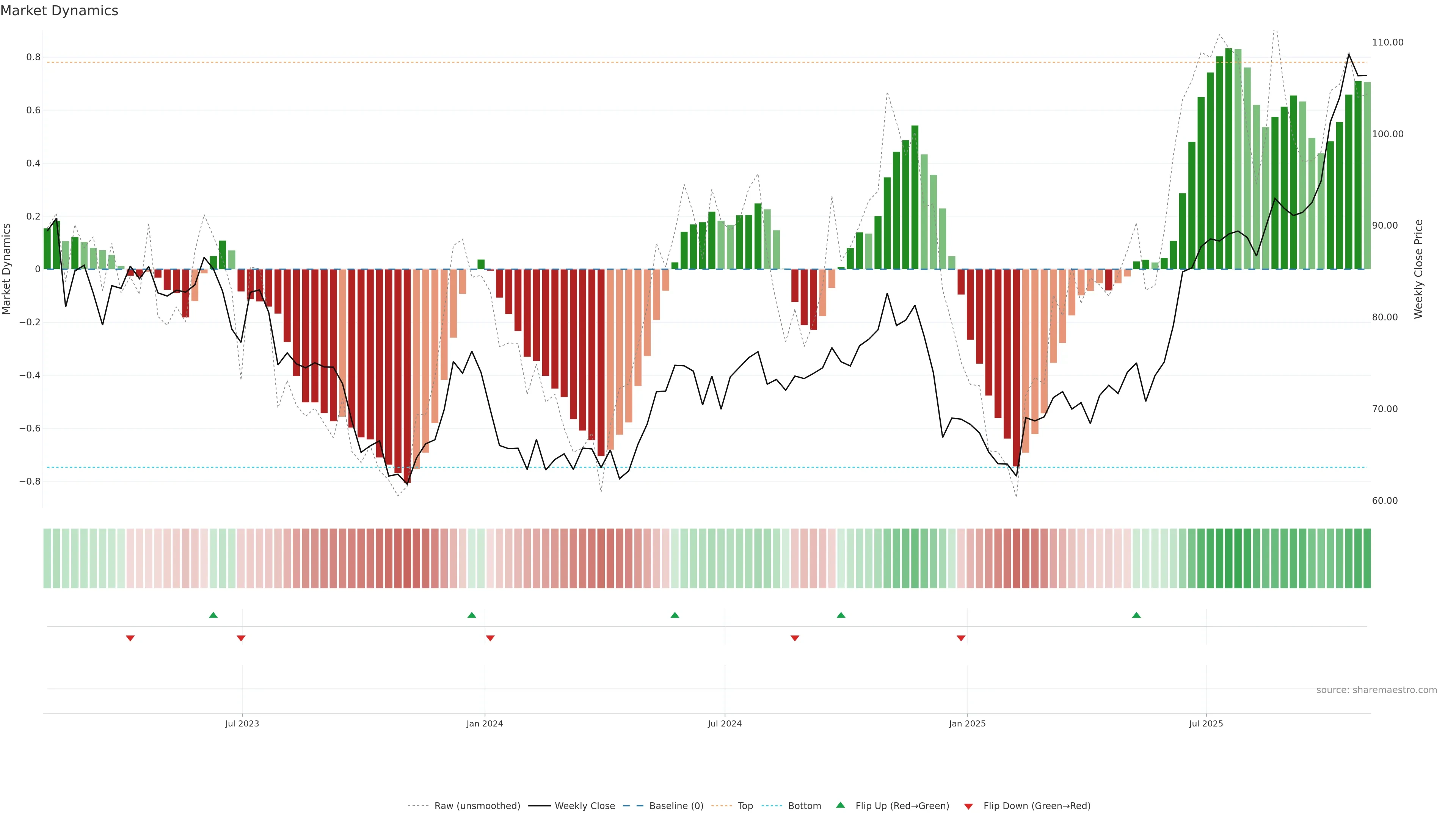
Task: Click the Jul 2024 x-axis label
Action: (725, 723)
